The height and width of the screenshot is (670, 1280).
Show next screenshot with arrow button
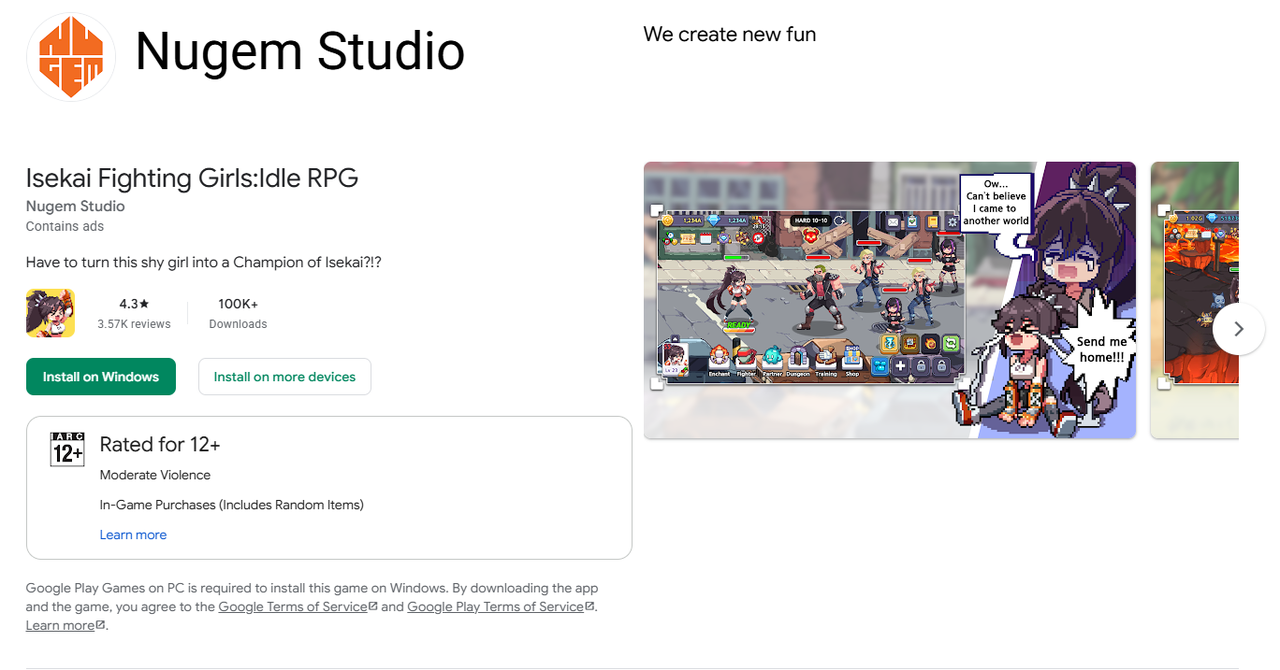pyautogui.click(x=1238, y=328)
